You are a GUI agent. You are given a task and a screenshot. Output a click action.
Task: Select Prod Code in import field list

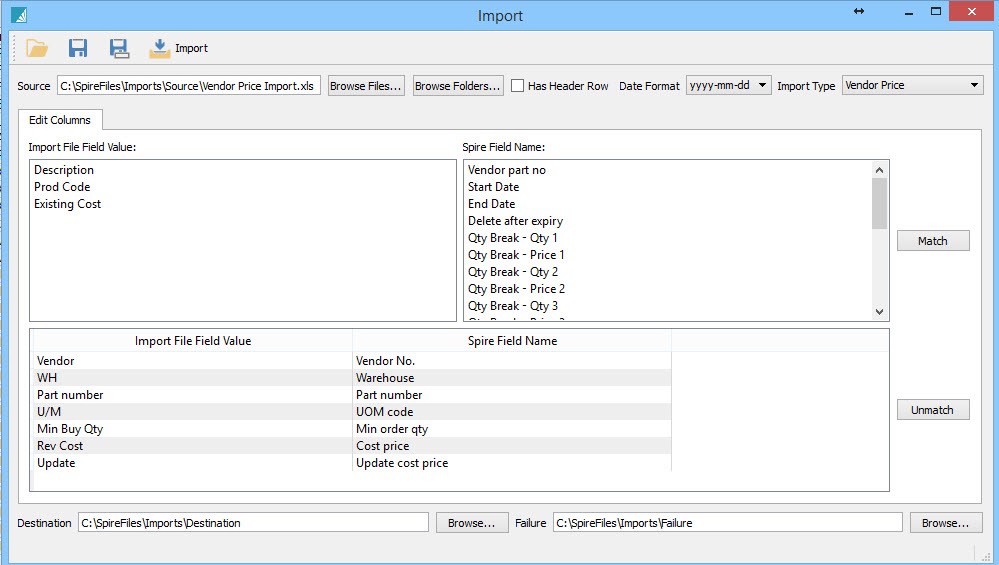[62, 187]
